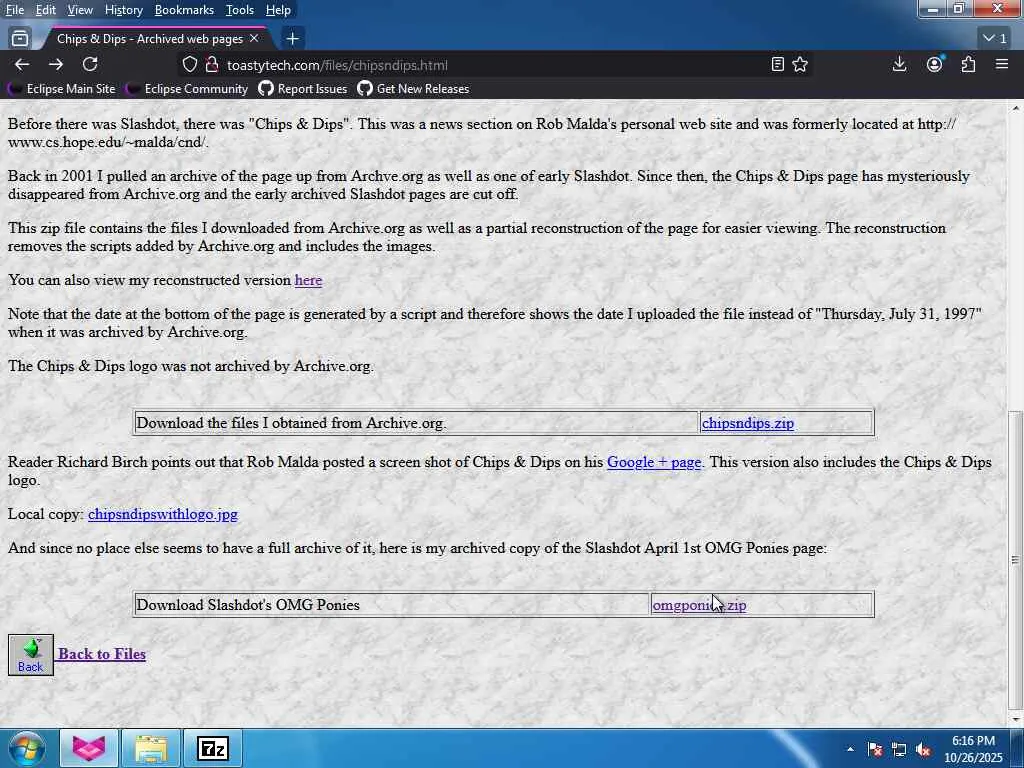Bookmark this page with the star icon

800,65
